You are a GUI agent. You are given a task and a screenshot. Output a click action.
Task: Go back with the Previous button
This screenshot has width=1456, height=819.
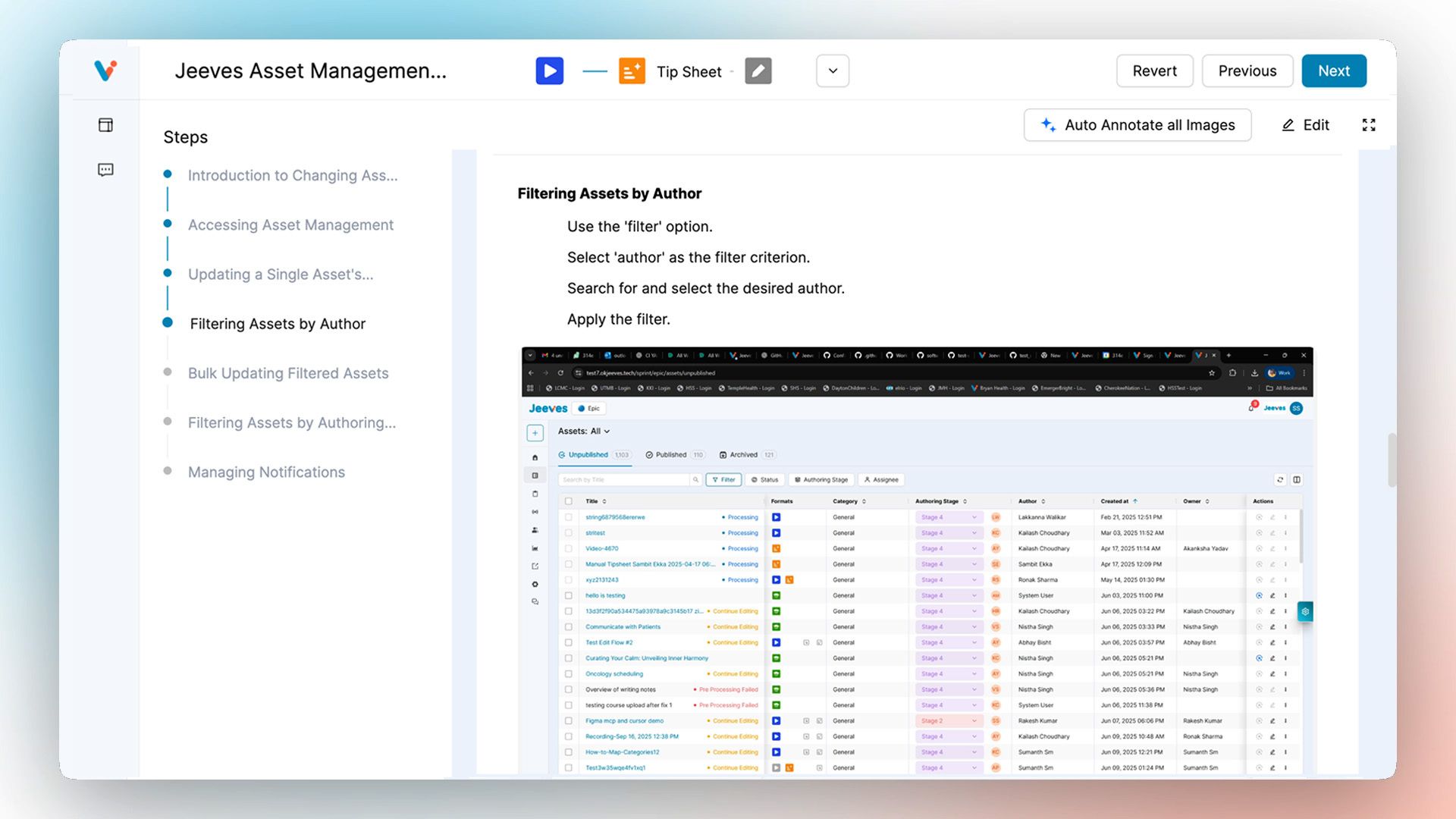(1247, 71)
